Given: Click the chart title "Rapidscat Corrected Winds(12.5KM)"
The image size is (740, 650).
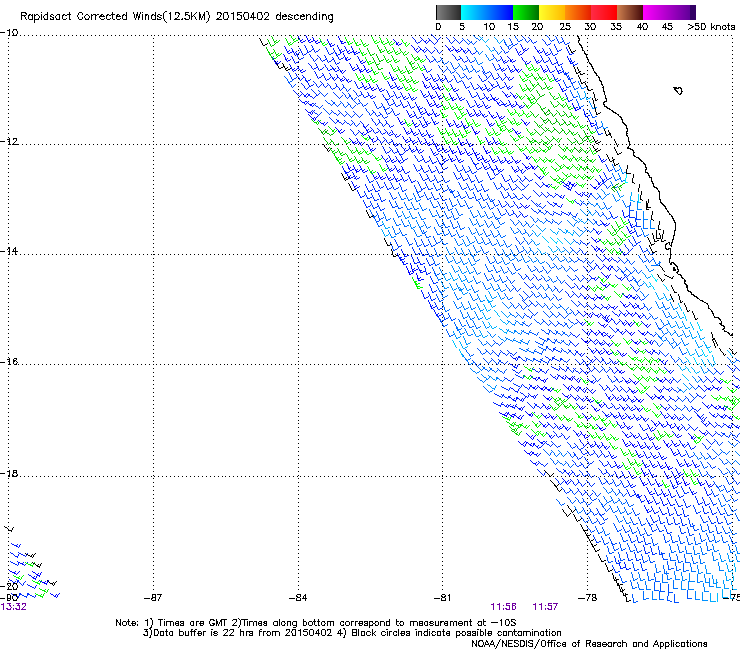Looking at the screenshot, I should 115,17.
